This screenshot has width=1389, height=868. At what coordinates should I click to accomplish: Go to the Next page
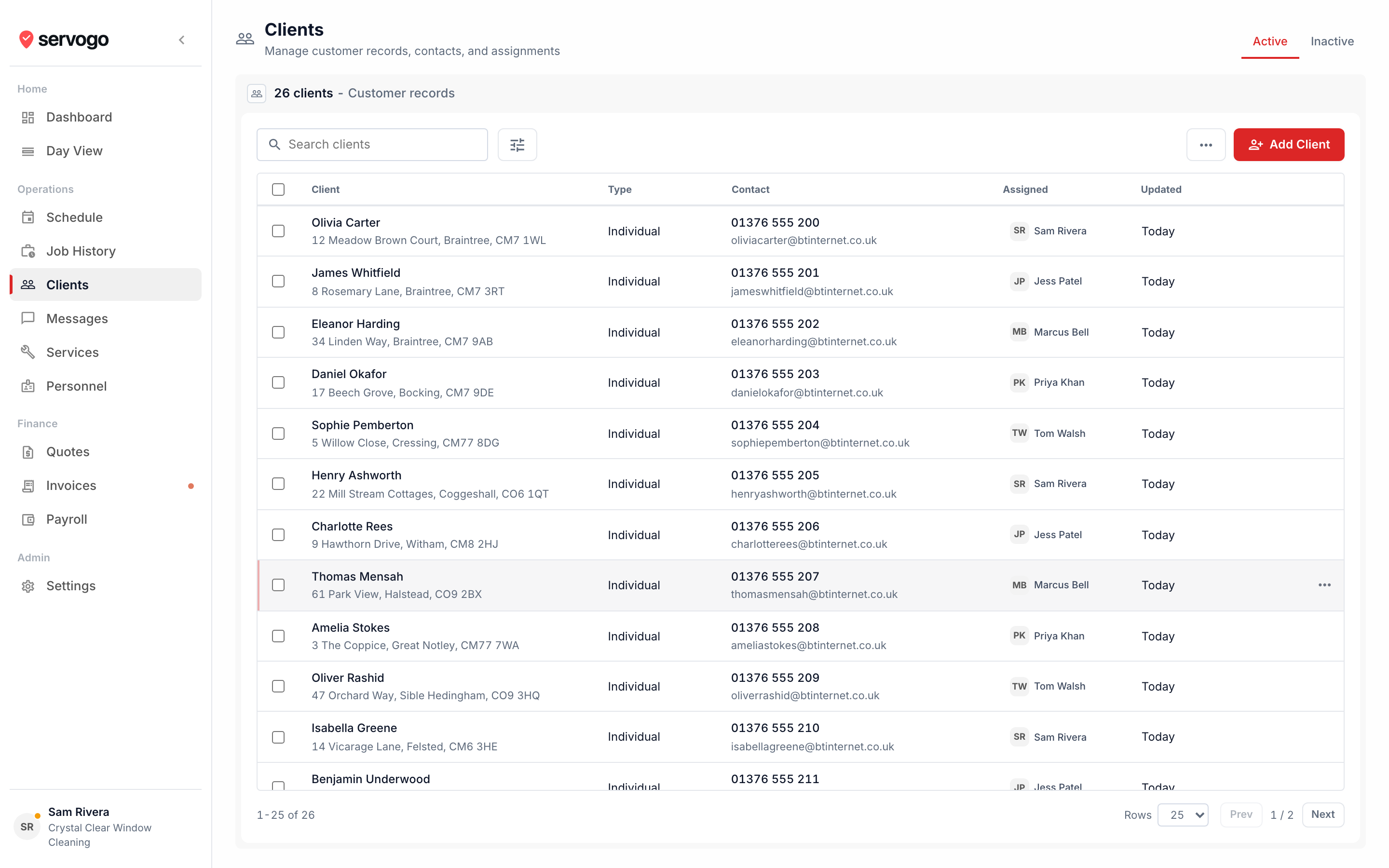1323,814
